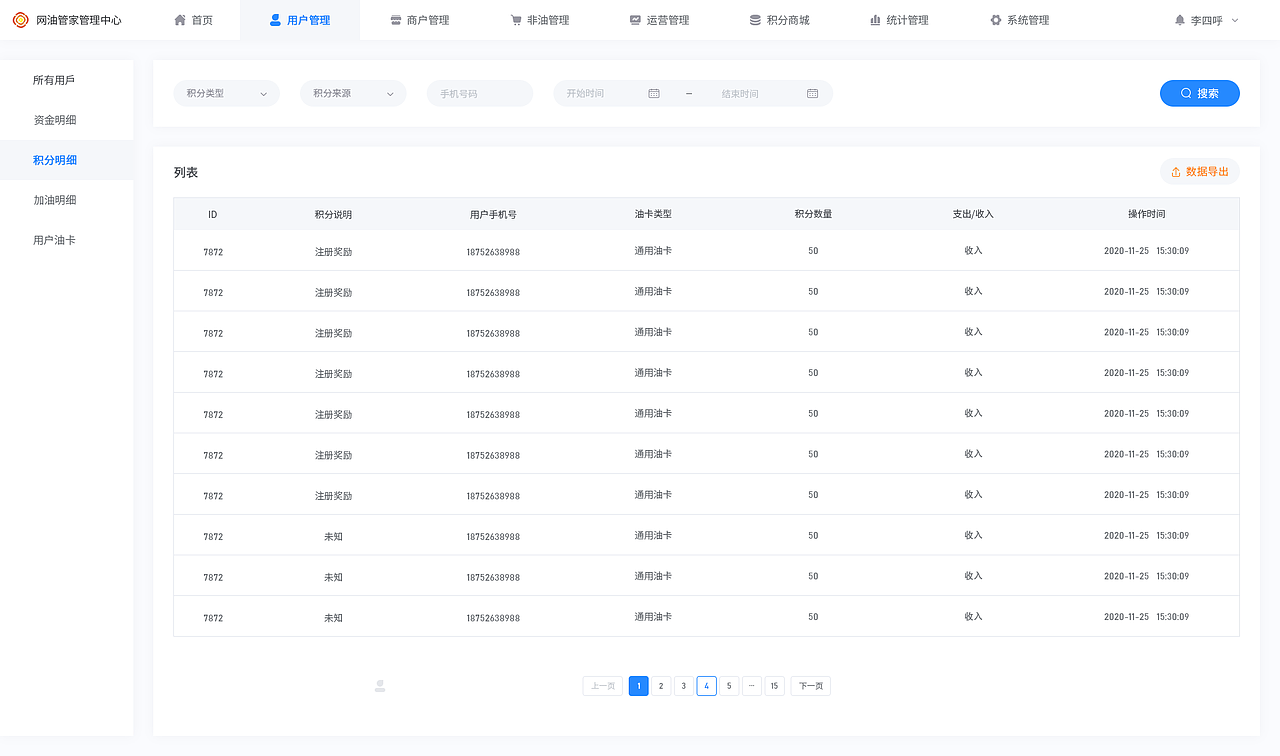The height and width of the screenshot is (756, 1280).
Task: Click the 下一页 pagination button
Action: tap(811, 686)
